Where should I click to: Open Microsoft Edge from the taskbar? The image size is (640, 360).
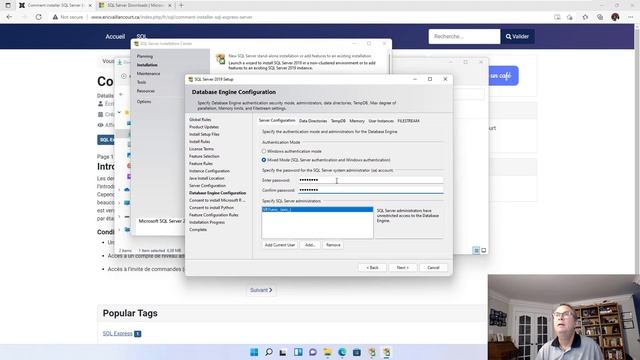point(342,352)
